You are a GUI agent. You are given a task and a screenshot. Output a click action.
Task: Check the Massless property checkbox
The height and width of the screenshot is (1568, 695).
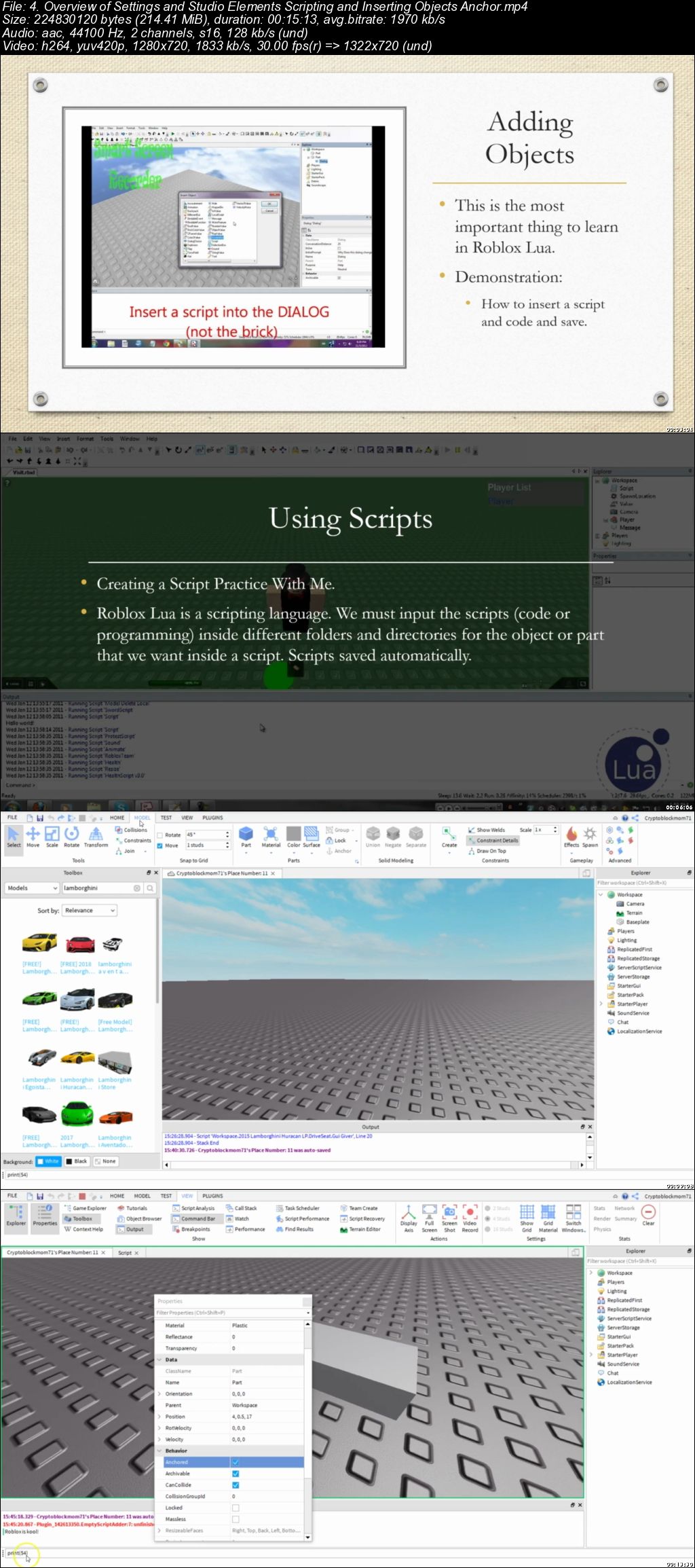(x=236, y=1519)
